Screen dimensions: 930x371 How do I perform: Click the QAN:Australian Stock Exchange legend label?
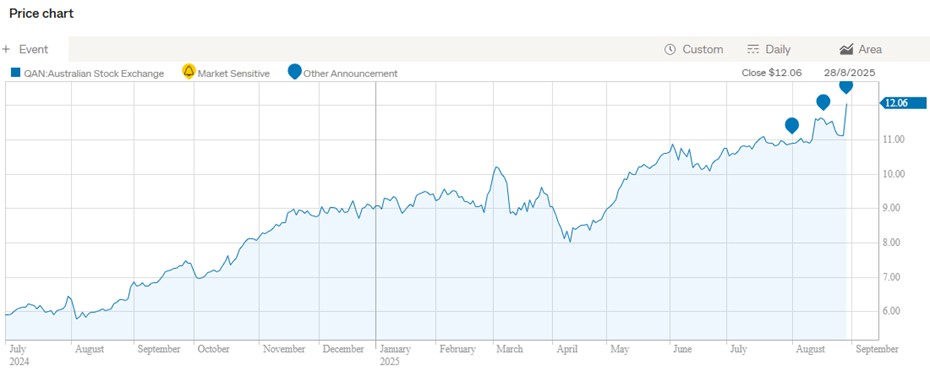tap(94, 73)
